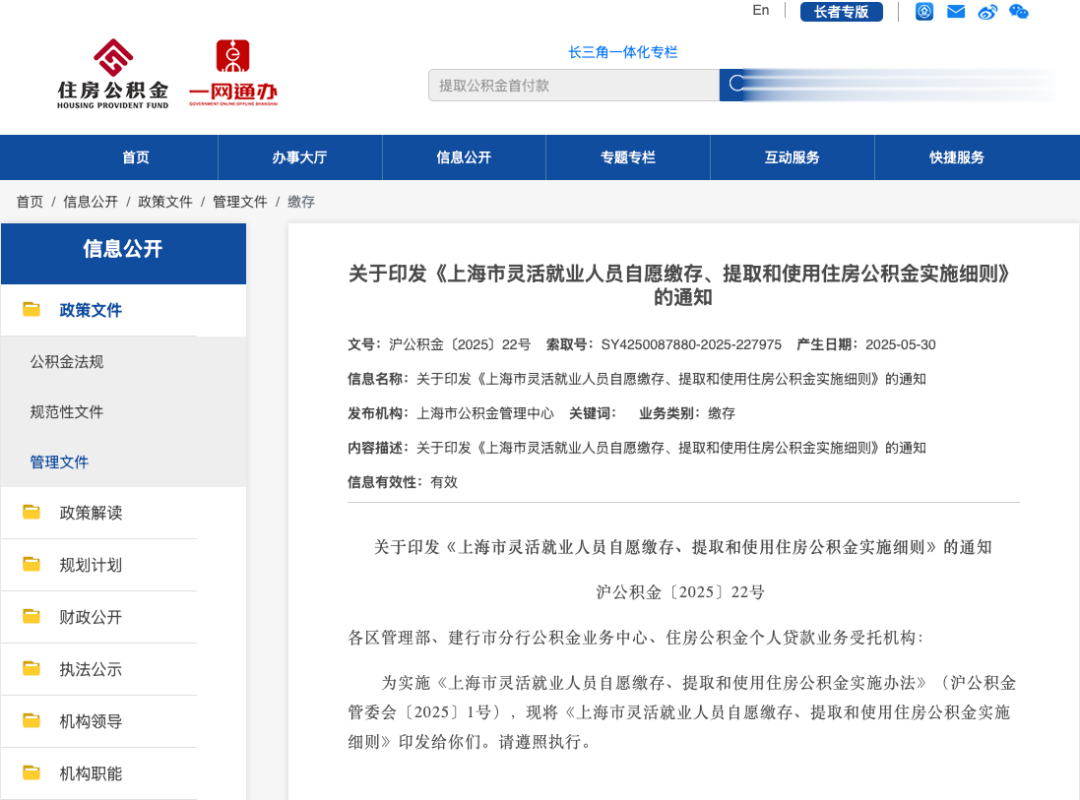The width and height of the screenshot is (1080, 800).
Task: Click the 信息有效性 value 有效
Action: 444,482
